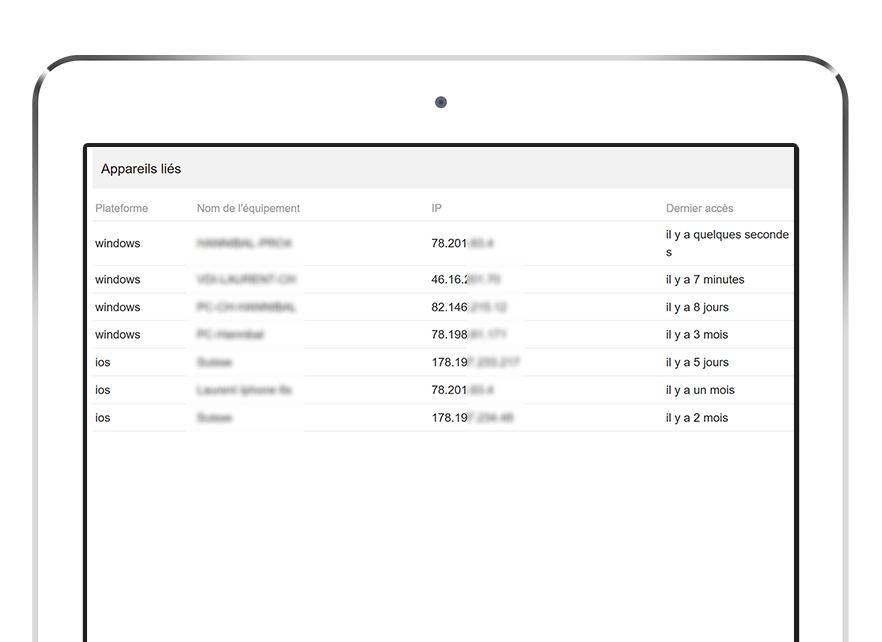Click the "il y a un mois" entry
The width and height of the screenshot is (882, 642).
coord(700,390)
